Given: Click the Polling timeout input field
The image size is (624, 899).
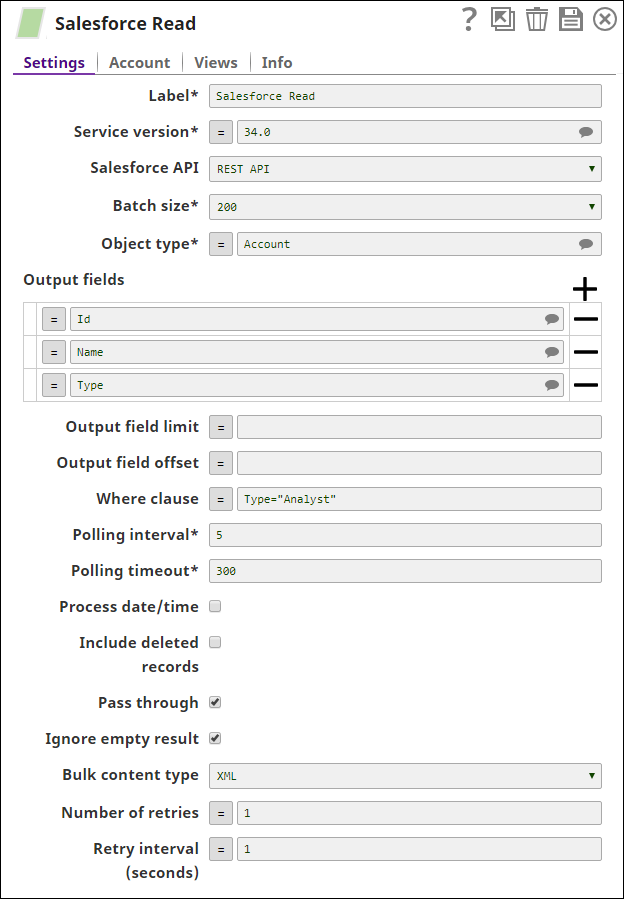Looking at the screenshot, I should pyautogui.click(x=405, y=571).
